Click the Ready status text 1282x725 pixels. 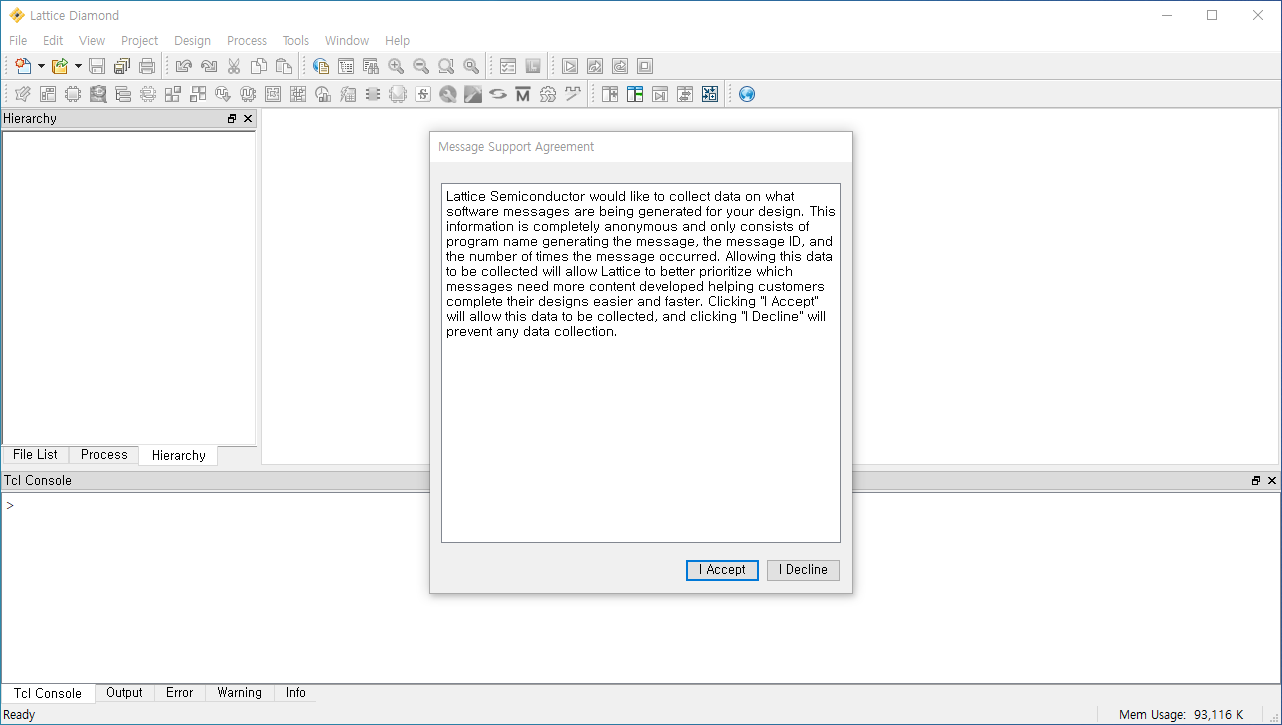[20, 715]
